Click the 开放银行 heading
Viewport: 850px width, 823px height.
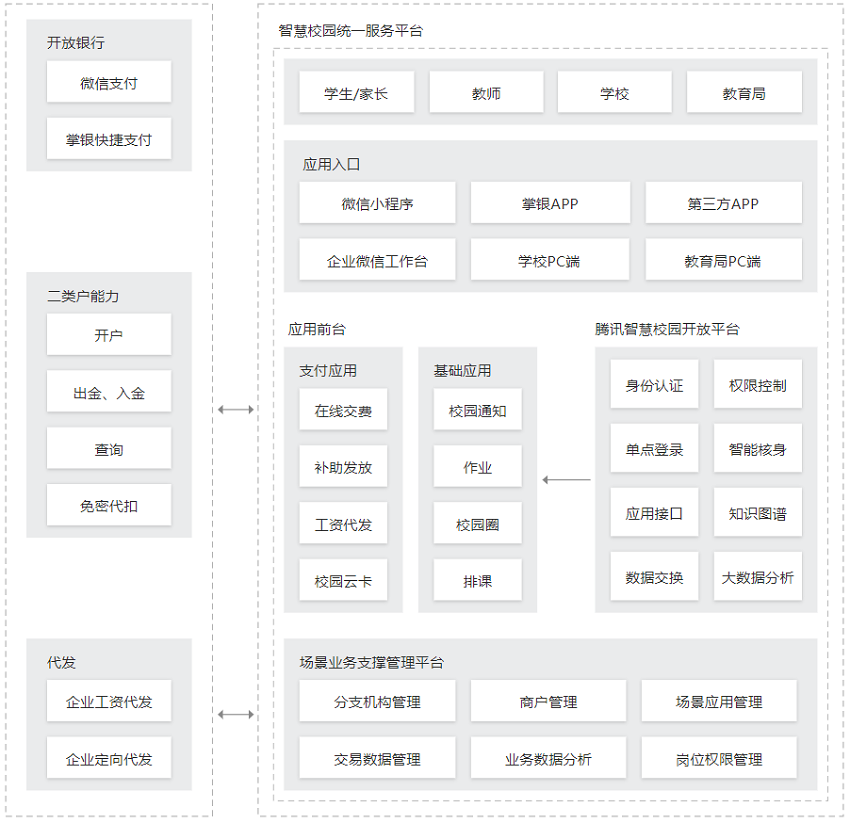[76, 43]
